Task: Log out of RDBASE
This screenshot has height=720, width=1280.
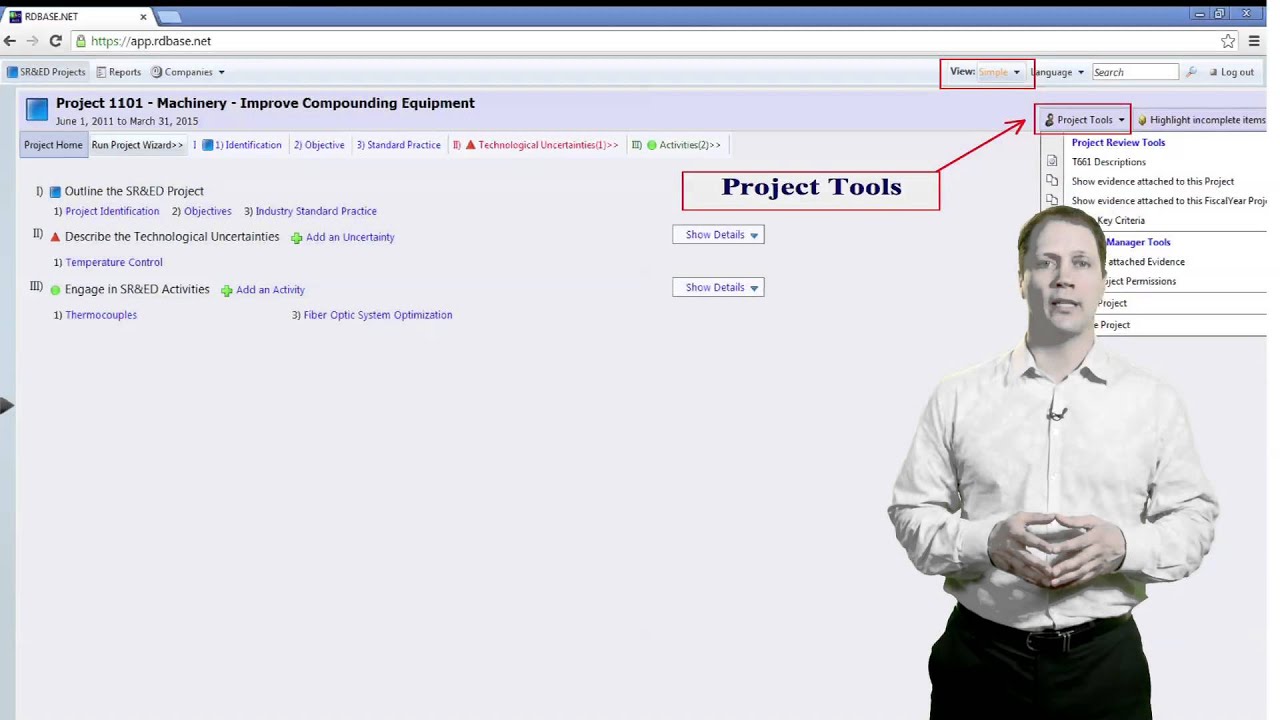Action: pyautogui.click(x=1231, y=72)
